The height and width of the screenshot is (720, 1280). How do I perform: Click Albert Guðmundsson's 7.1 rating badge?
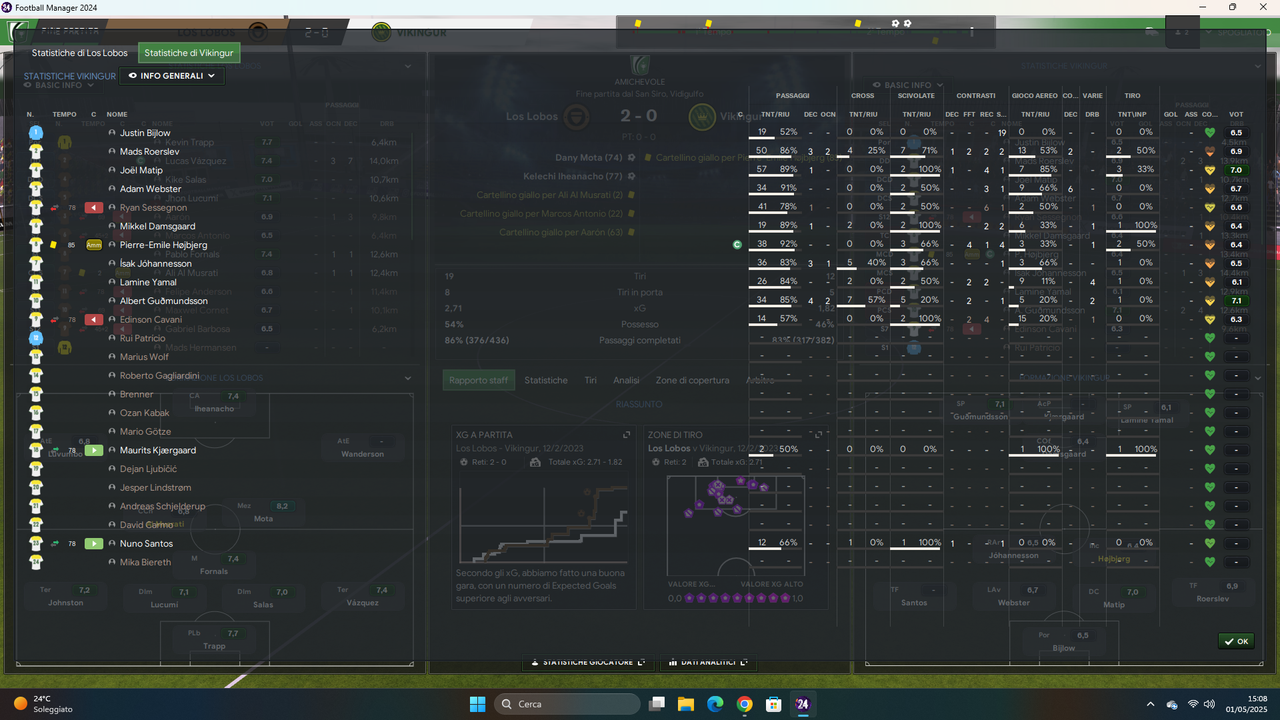[x=1236, y=301]
